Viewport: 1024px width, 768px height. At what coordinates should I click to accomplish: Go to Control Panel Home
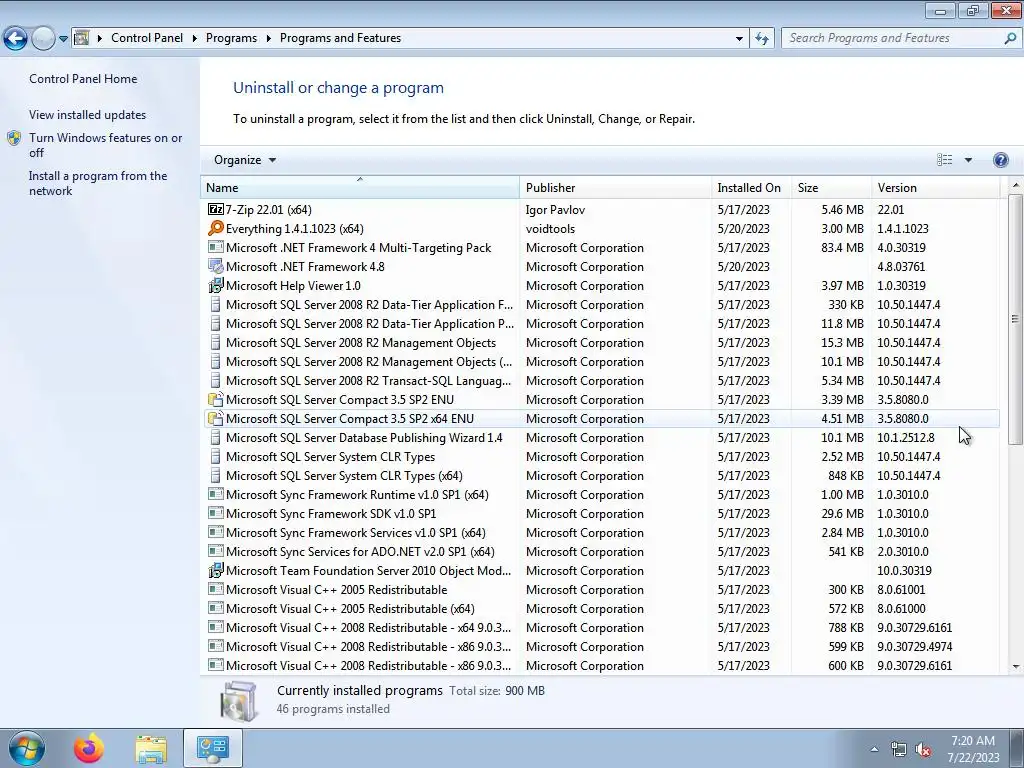[x=83, y=79]
